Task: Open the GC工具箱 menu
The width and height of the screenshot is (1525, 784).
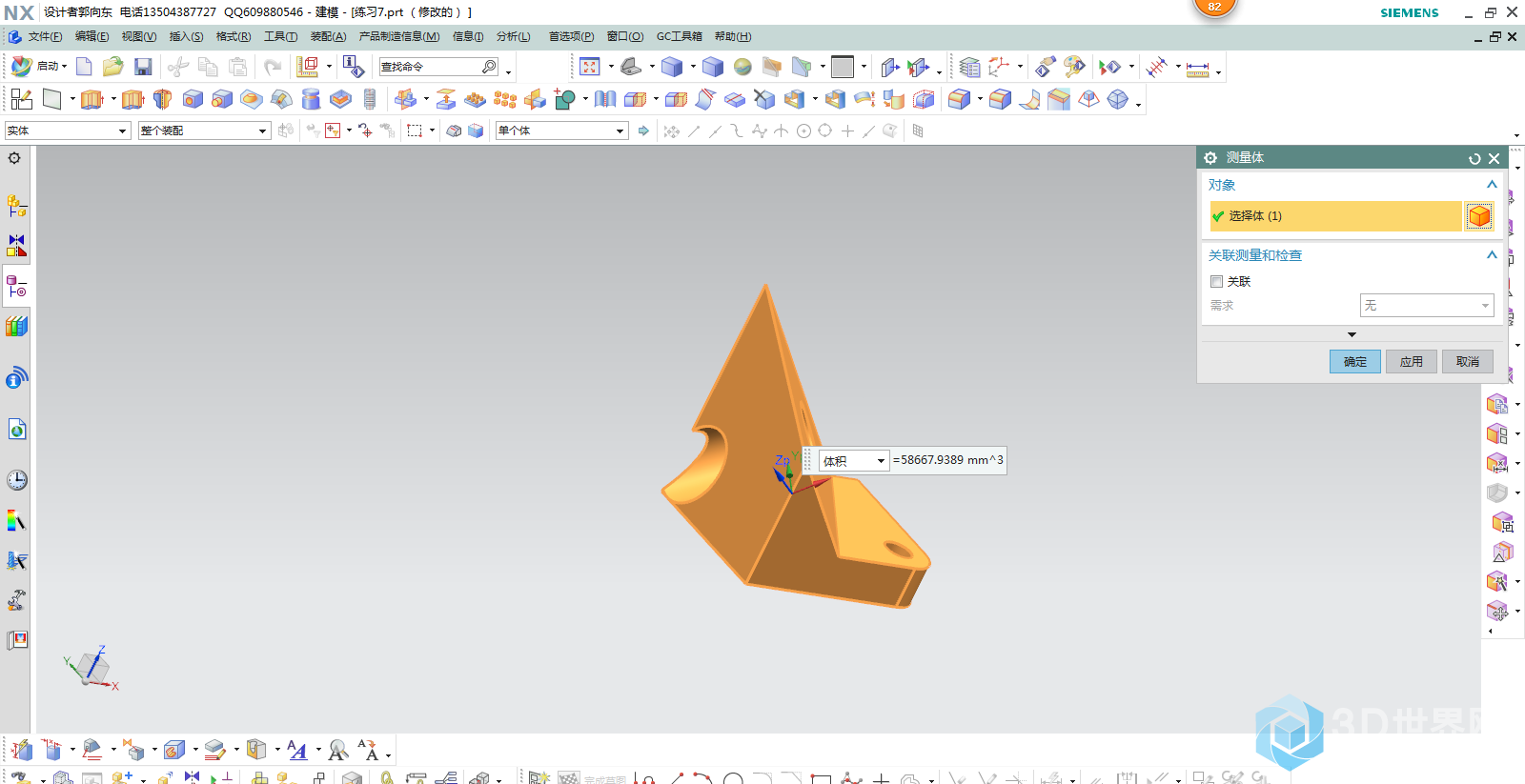Action: (x=679, y=36)
